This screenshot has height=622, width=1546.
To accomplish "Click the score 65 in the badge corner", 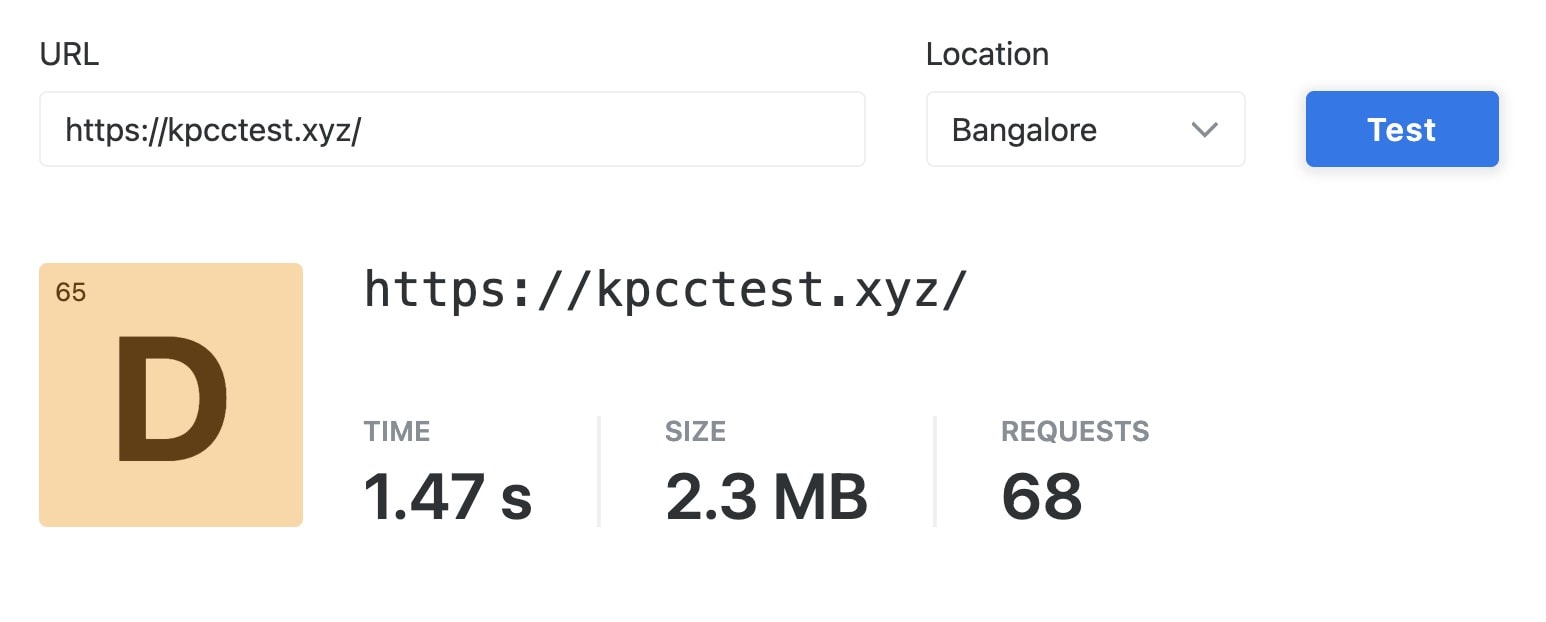I will pos(71,293).
